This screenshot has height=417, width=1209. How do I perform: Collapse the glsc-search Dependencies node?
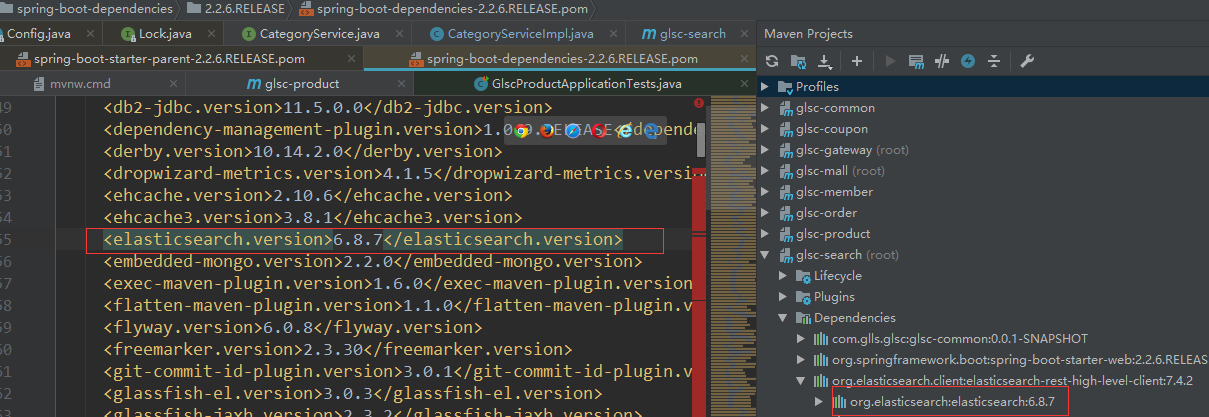(x=784, y=318)
